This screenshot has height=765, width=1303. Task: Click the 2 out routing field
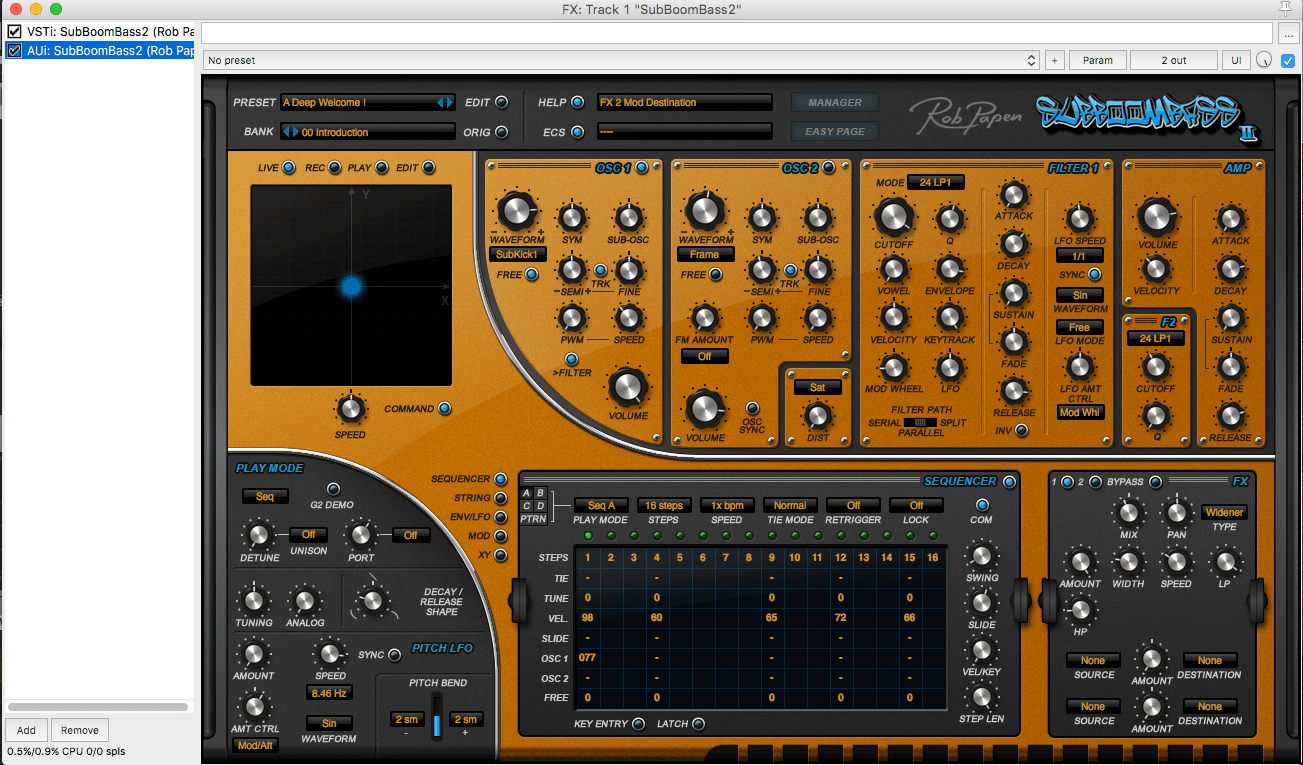tap(1174, 60)
